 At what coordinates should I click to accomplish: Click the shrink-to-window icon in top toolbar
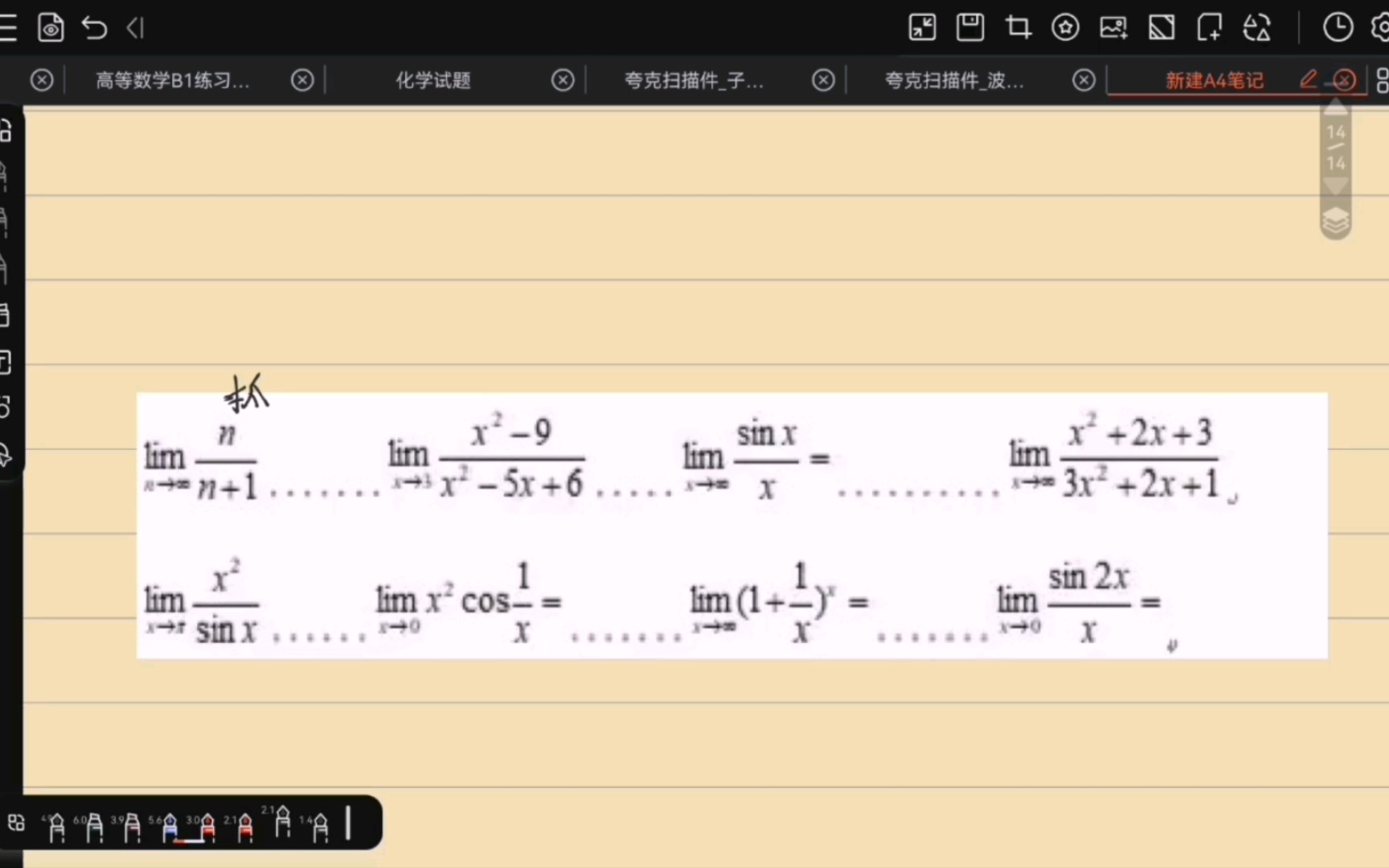click(922, 28)
